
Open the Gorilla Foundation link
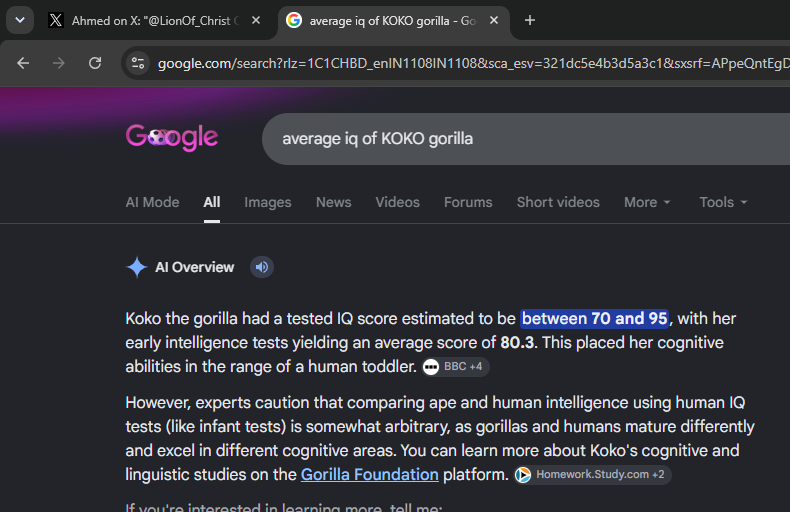370,474
